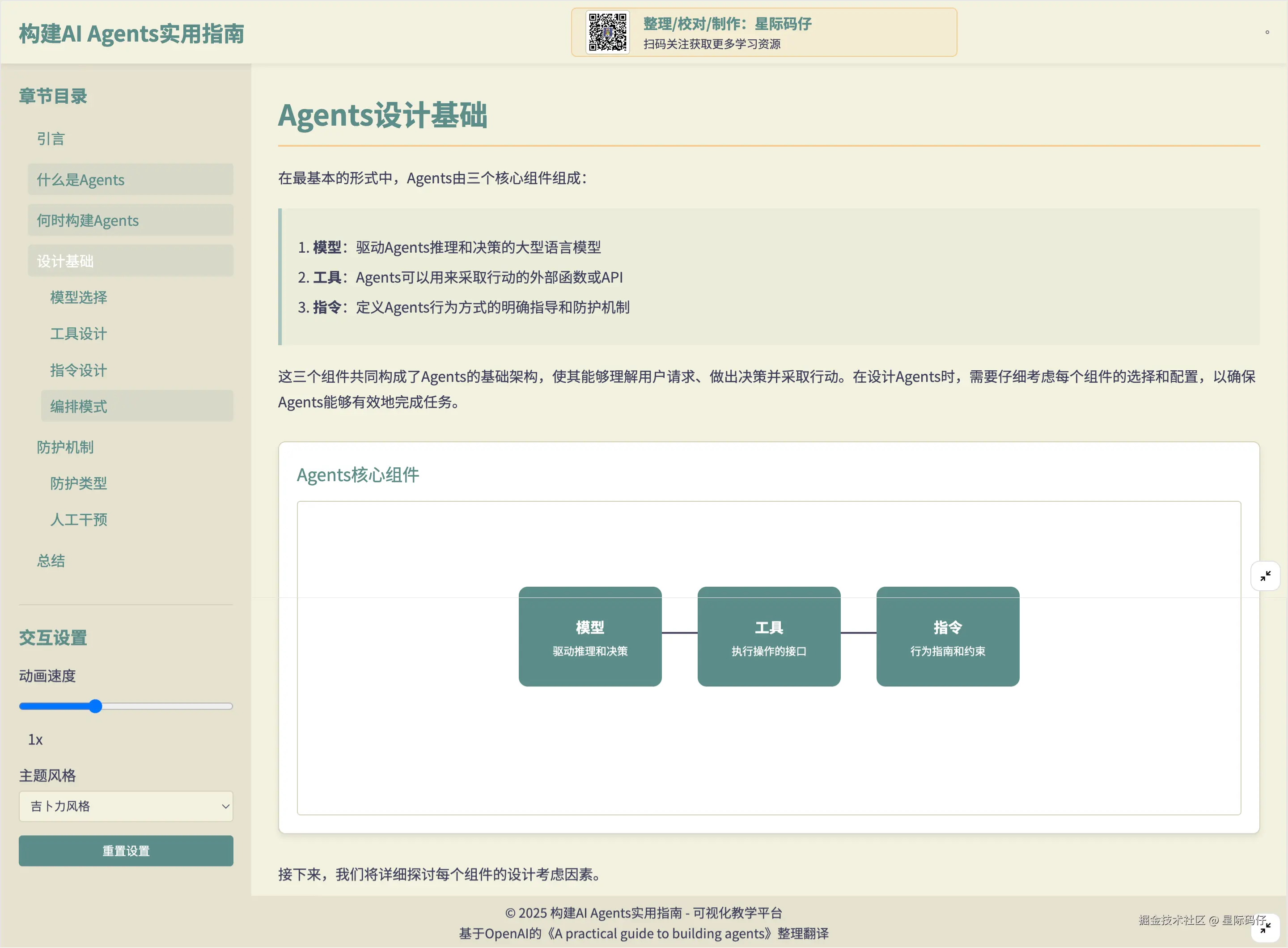
Task: Open 工具设计 subsection
Action: pyautogui.click(x=79, y=334)
